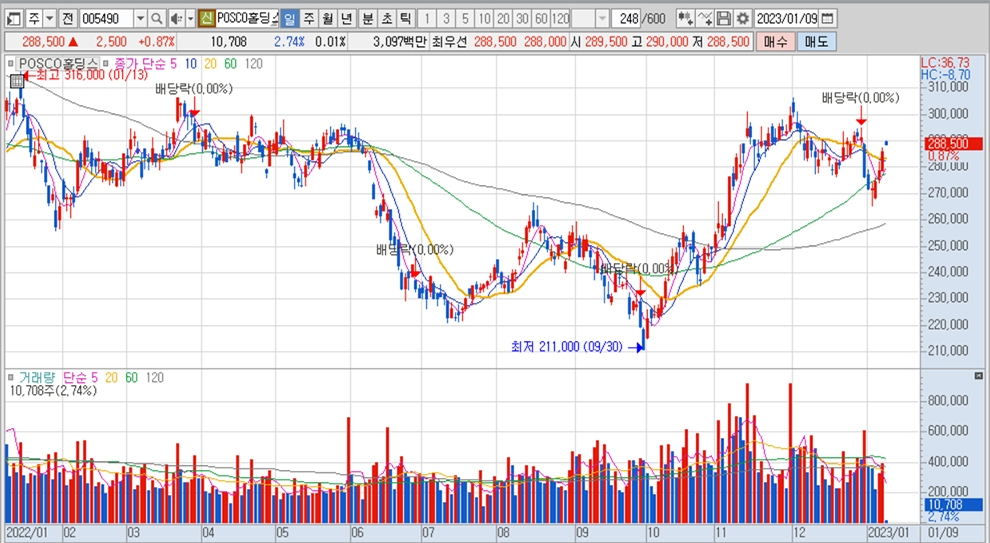Toggle the small square marker beside POSCO홀딩스 legend
The height and width of the screenshot is (543, 990).
[11, 62]
